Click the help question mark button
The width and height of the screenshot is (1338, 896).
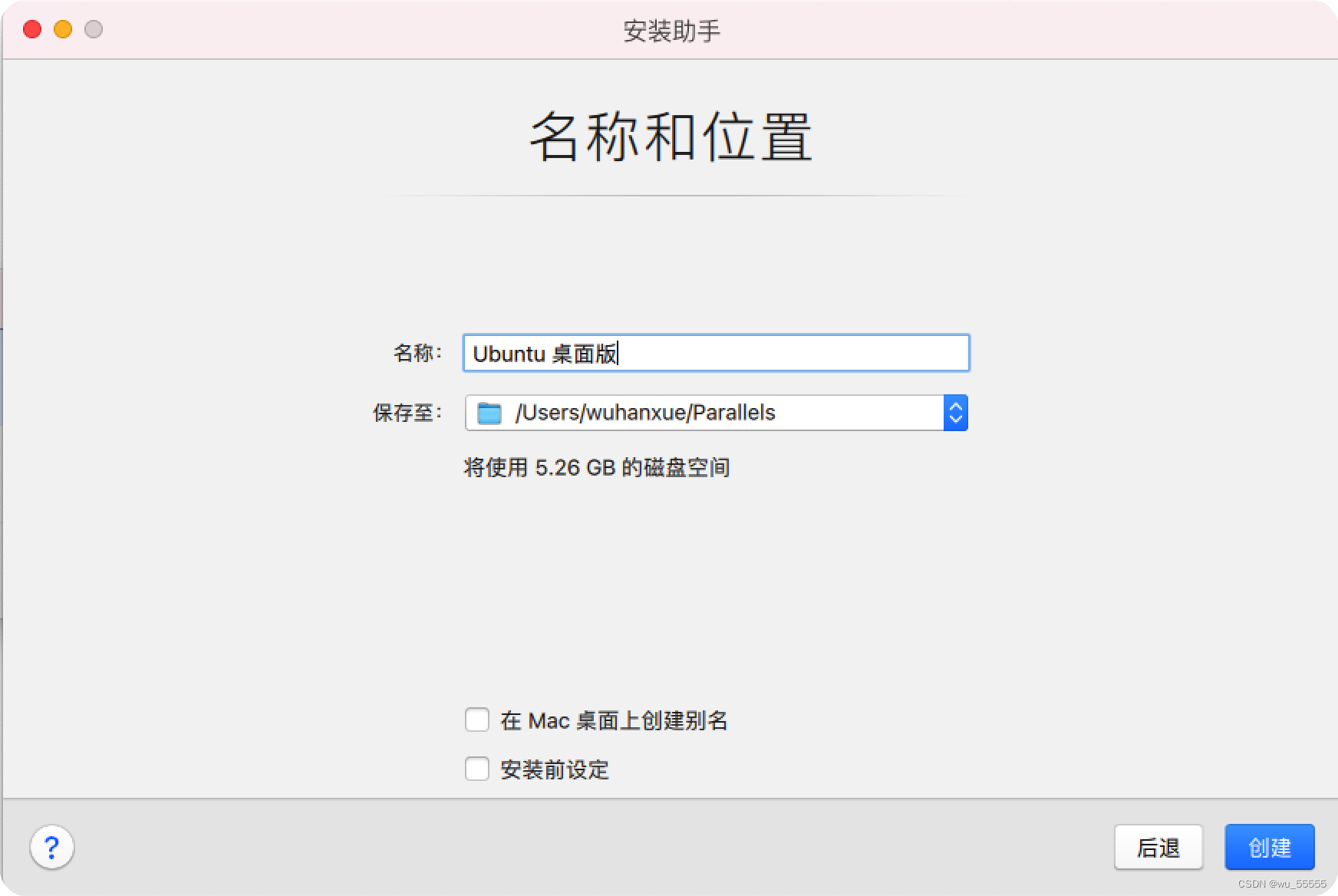[52, 848]
